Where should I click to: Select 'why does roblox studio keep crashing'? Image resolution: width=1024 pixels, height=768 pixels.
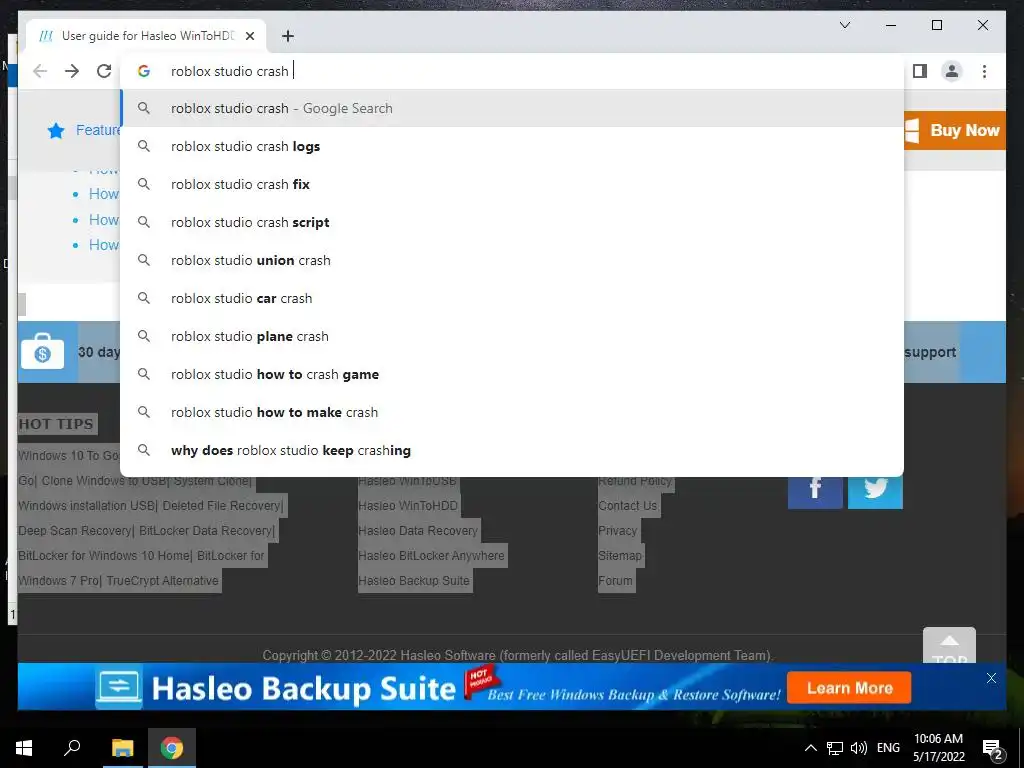513,450
